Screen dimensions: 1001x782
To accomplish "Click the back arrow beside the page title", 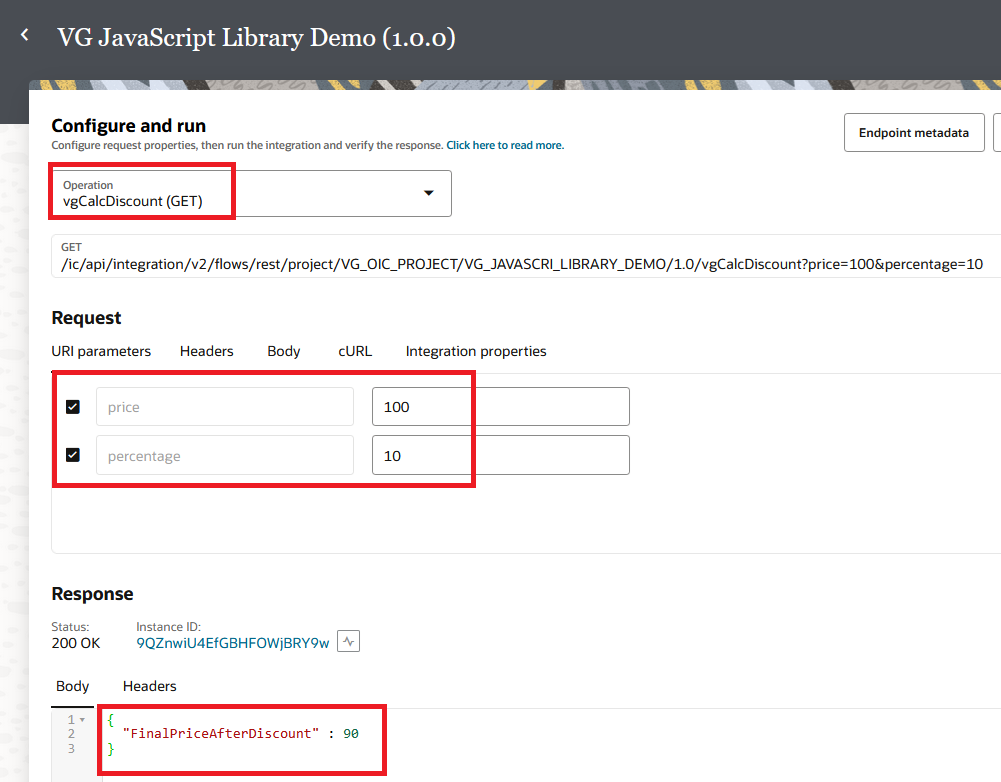I will click(25, 36).
